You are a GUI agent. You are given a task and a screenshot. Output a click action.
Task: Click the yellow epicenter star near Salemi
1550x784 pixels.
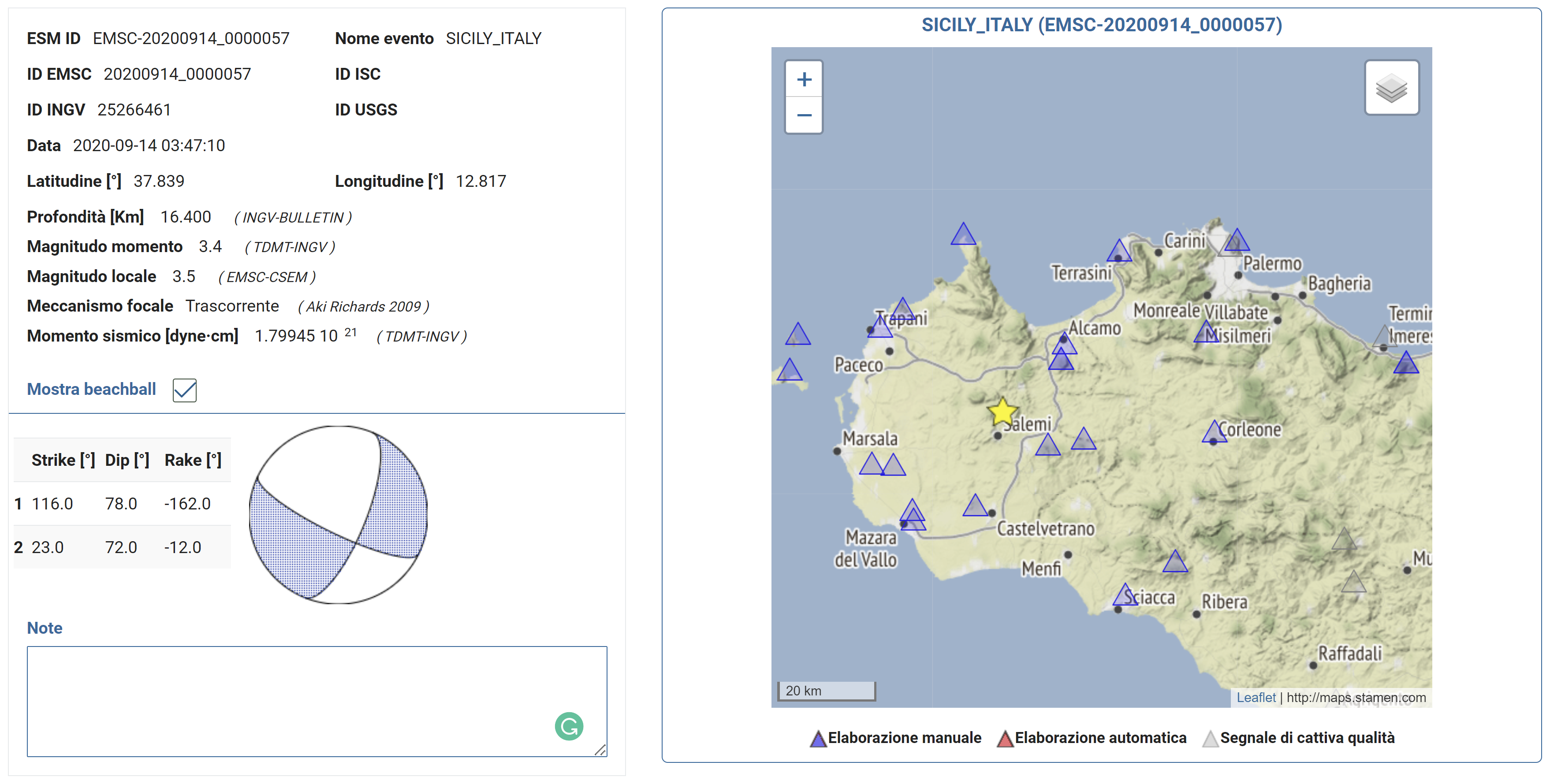click(1002, 412)
